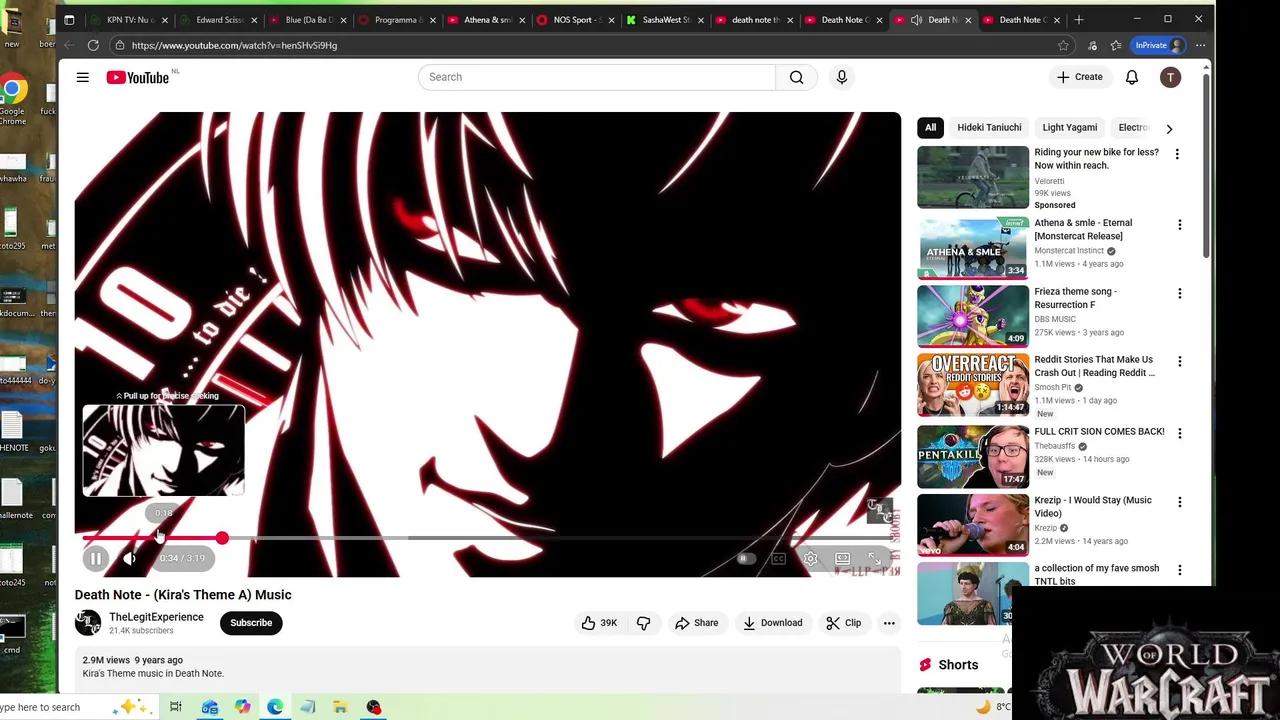Switch to the 'NOS Sport' browser tab
This screenshot has width=1280, height=720.
point(575,20)
